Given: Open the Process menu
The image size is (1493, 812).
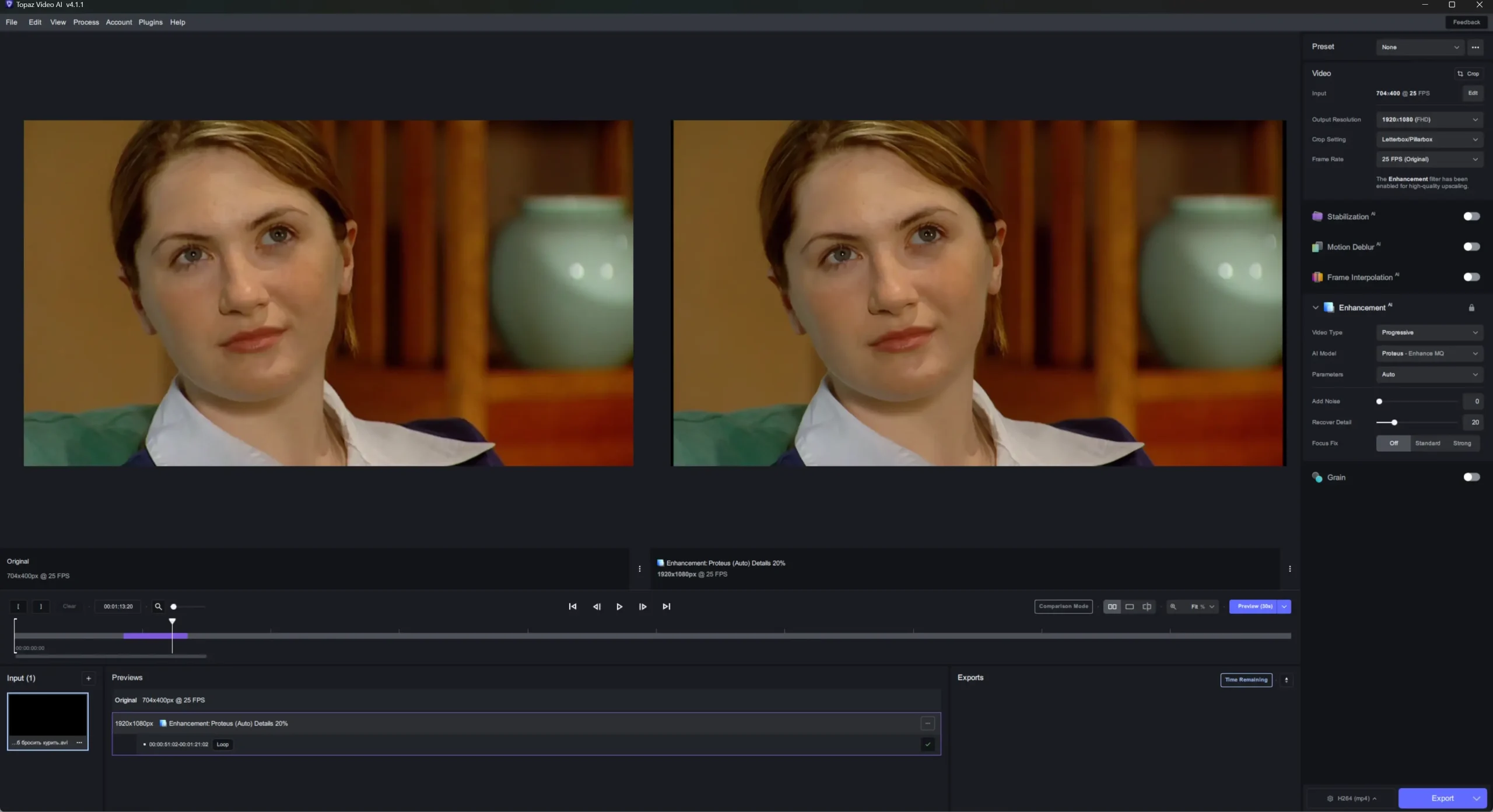Looking at the screenshot, I should 86,22.
